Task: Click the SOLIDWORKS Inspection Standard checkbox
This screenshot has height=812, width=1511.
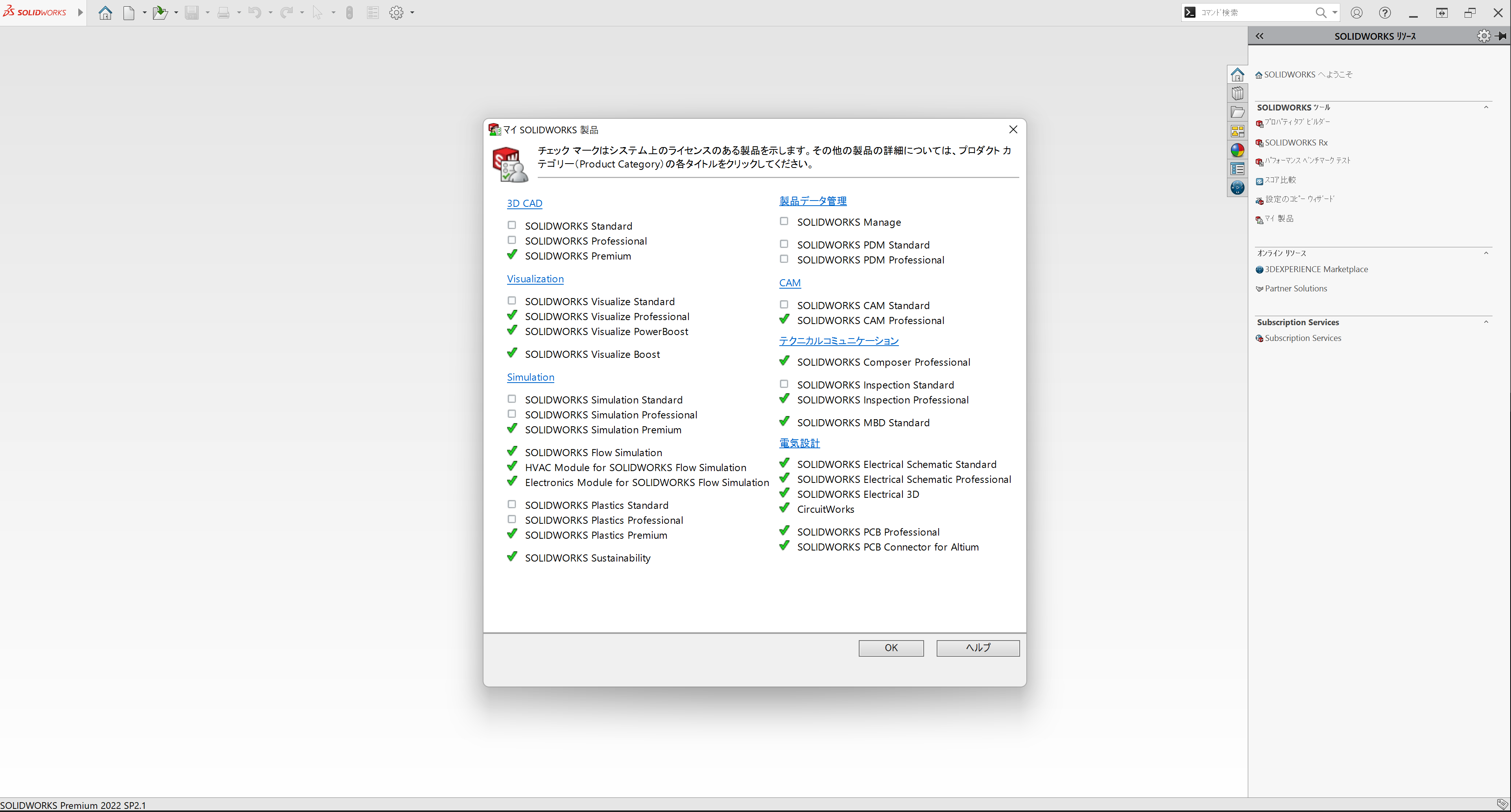Action: [x=784, y=384]
